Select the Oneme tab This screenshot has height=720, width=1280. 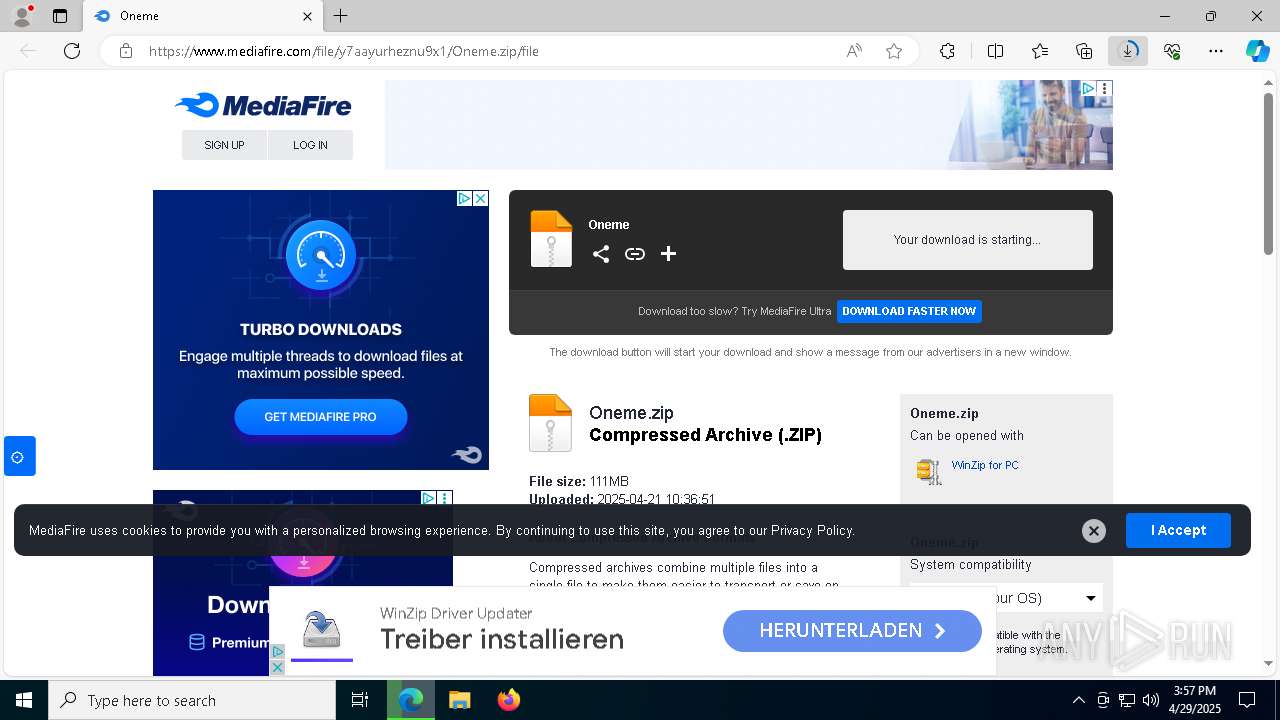coord(204,16)
